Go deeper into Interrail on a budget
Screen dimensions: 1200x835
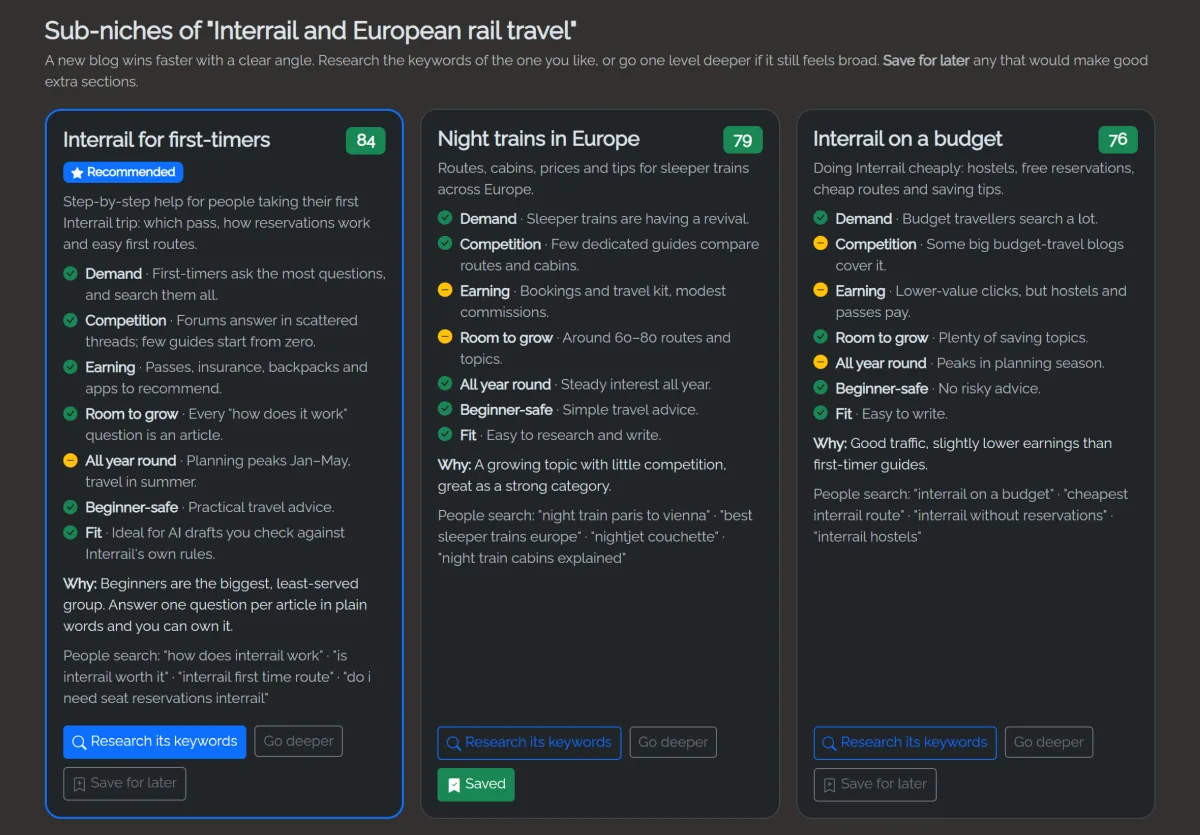1049,743
